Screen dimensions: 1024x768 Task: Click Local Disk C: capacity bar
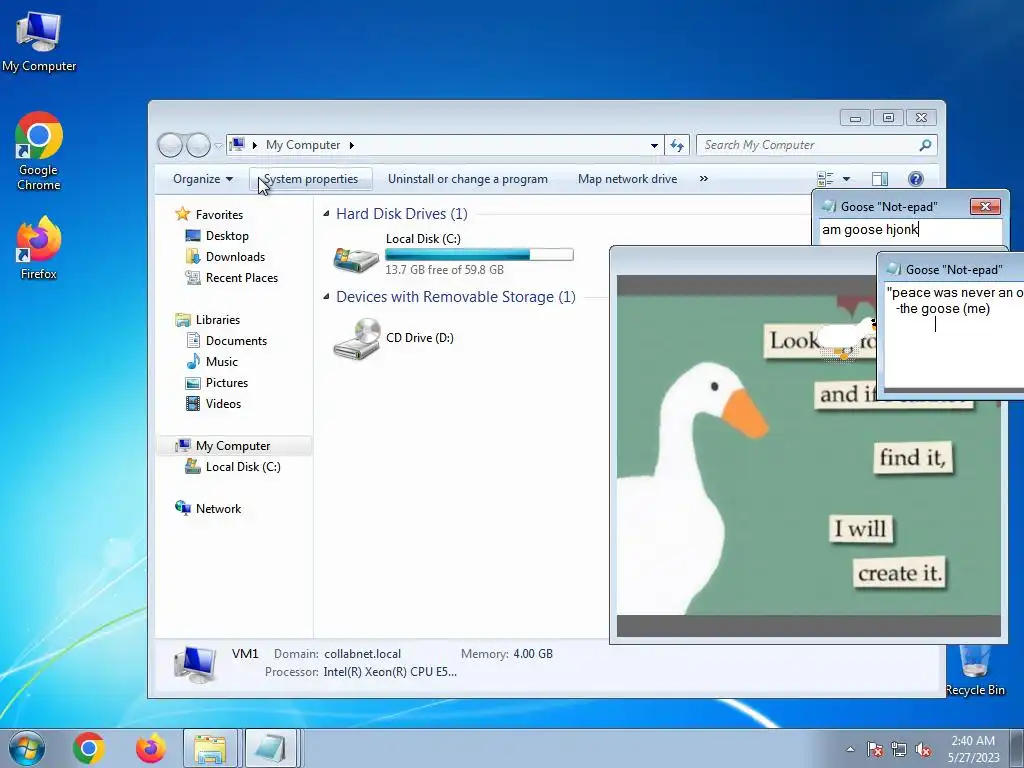(x=479, y=255)
